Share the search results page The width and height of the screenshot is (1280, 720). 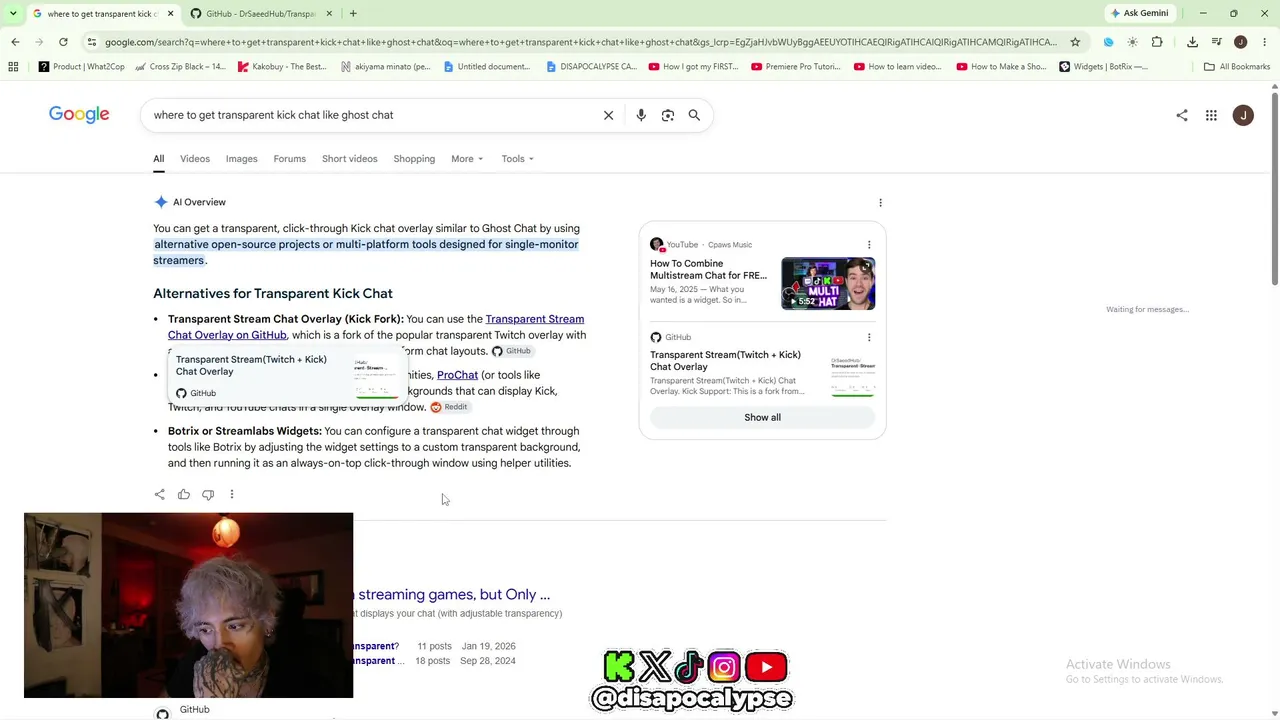point(1182,115)
